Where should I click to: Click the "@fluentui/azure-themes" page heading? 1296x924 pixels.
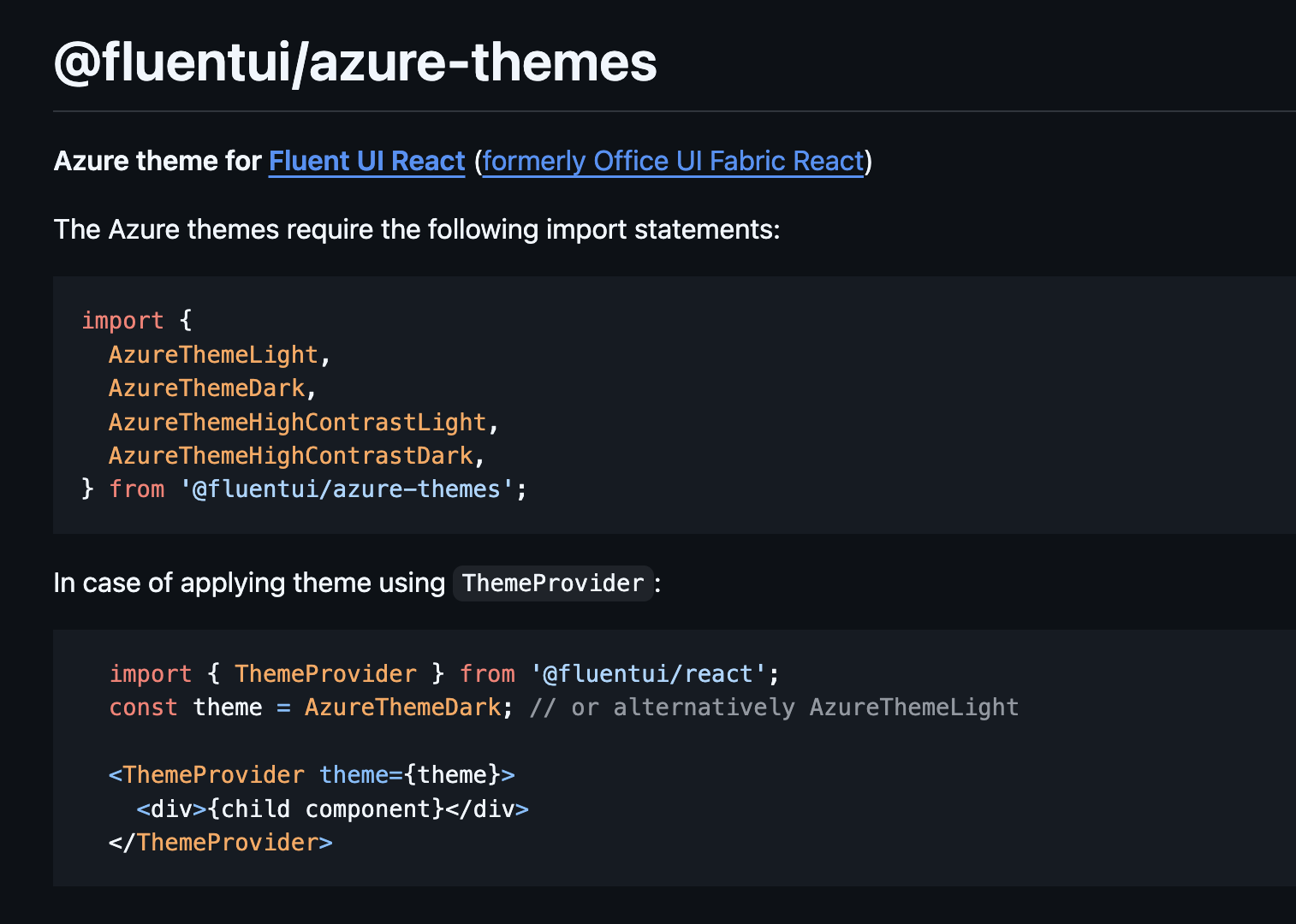(355, 62)
